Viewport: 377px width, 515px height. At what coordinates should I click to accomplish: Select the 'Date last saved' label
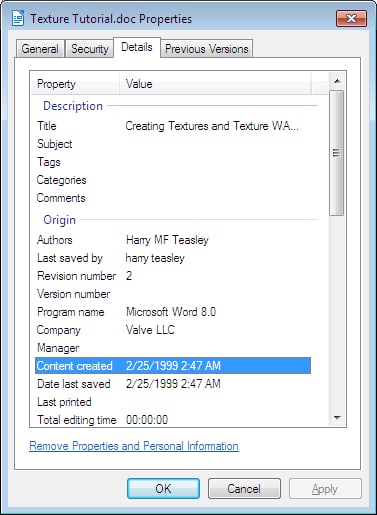click(74, 384)
